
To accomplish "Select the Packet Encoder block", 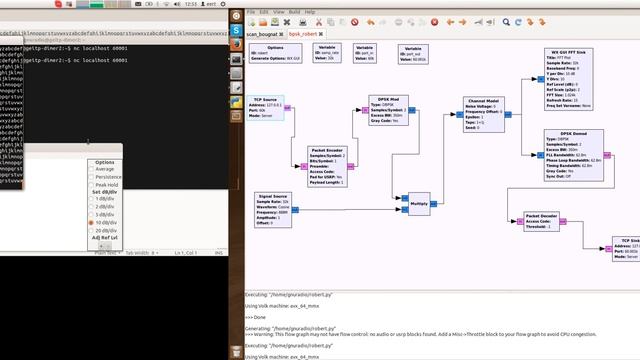I will click(327, 167).
